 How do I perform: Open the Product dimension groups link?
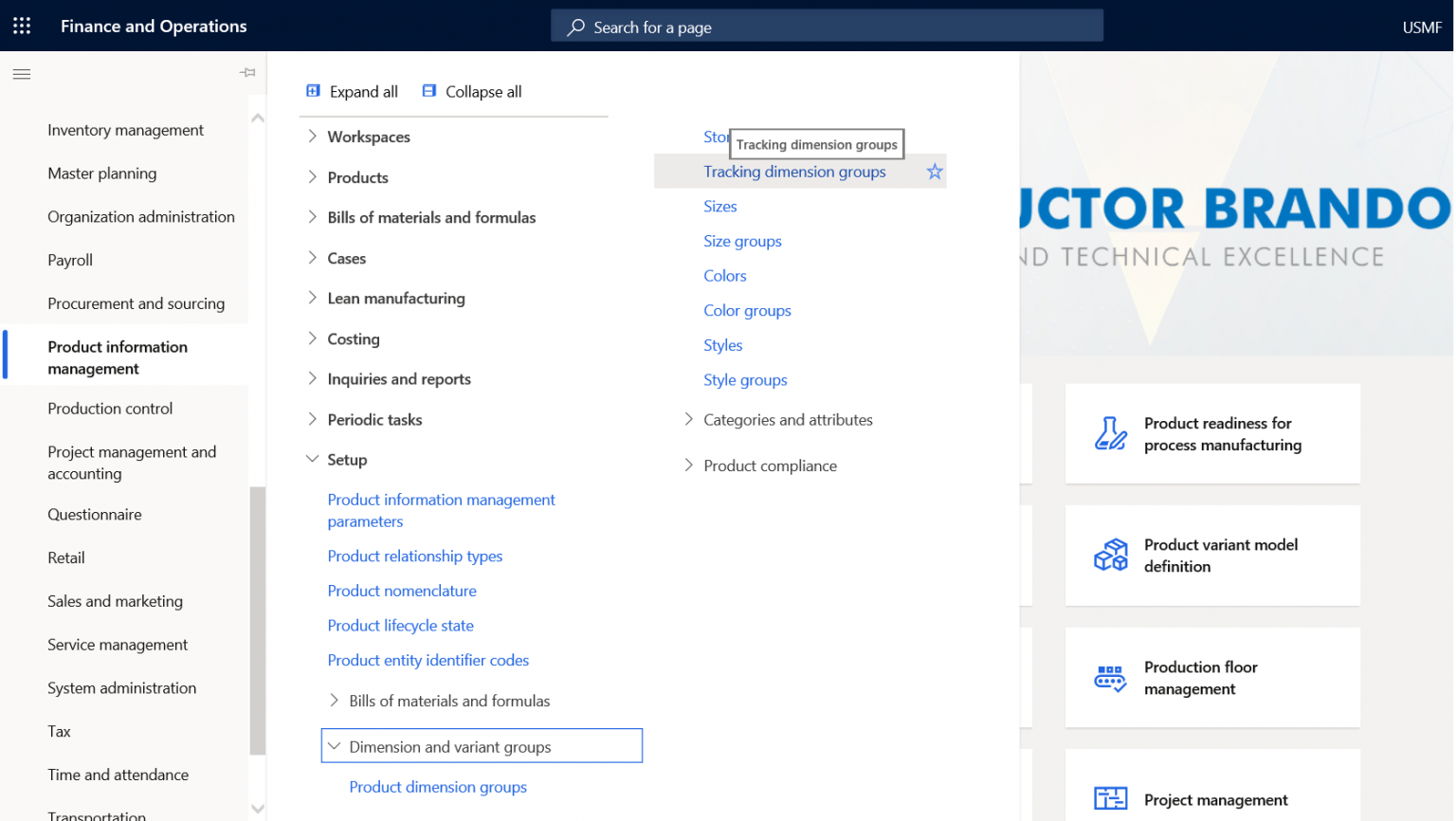(x=438, y=786)
